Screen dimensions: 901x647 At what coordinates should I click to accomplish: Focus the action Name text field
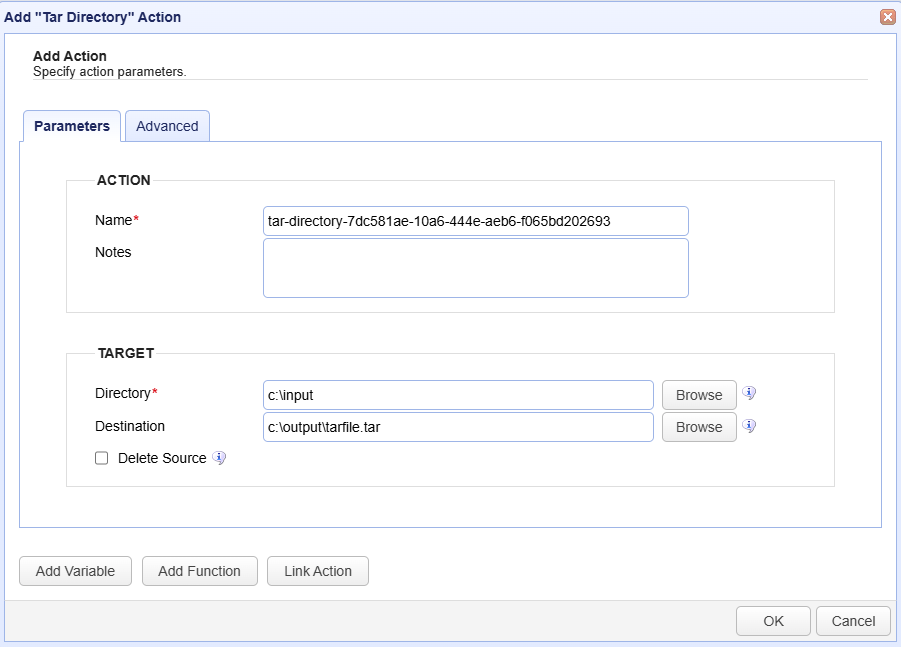pos(476,221)
